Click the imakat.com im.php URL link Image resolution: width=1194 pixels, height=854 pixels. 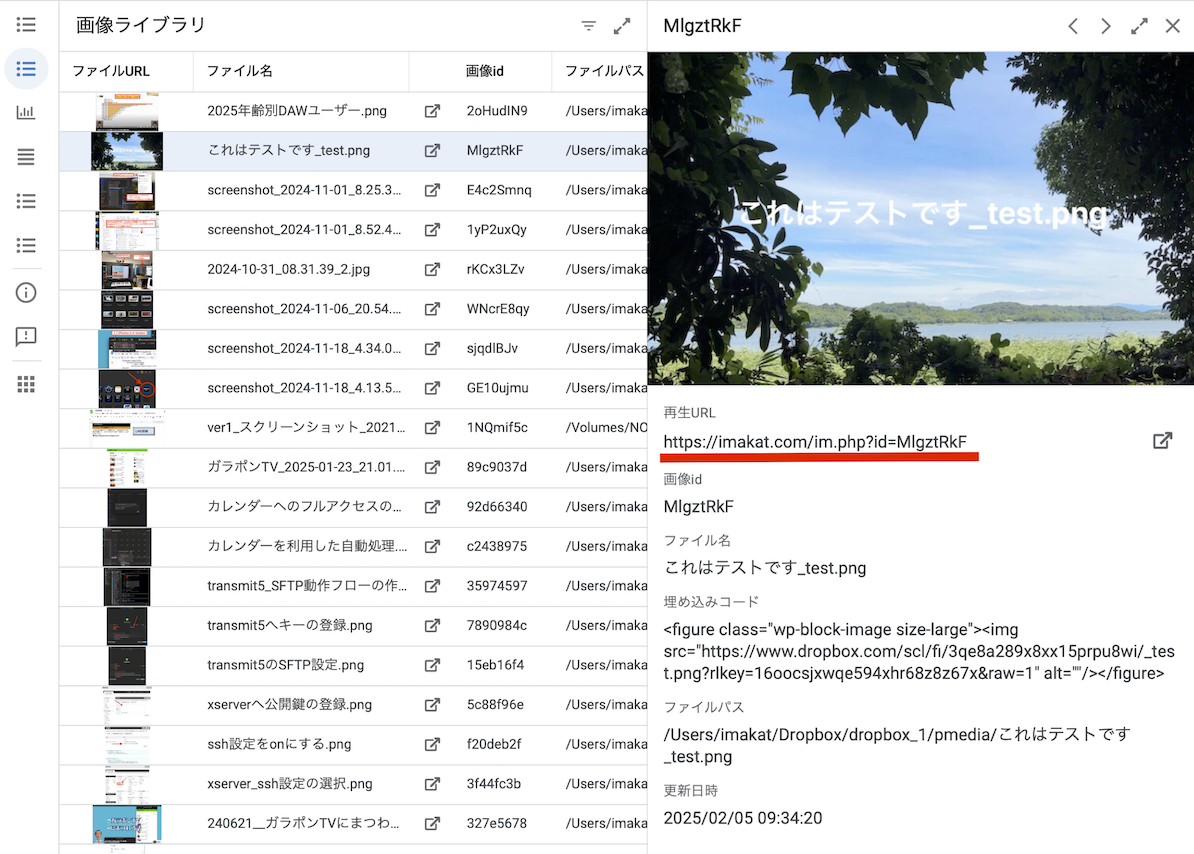point(815,442)
